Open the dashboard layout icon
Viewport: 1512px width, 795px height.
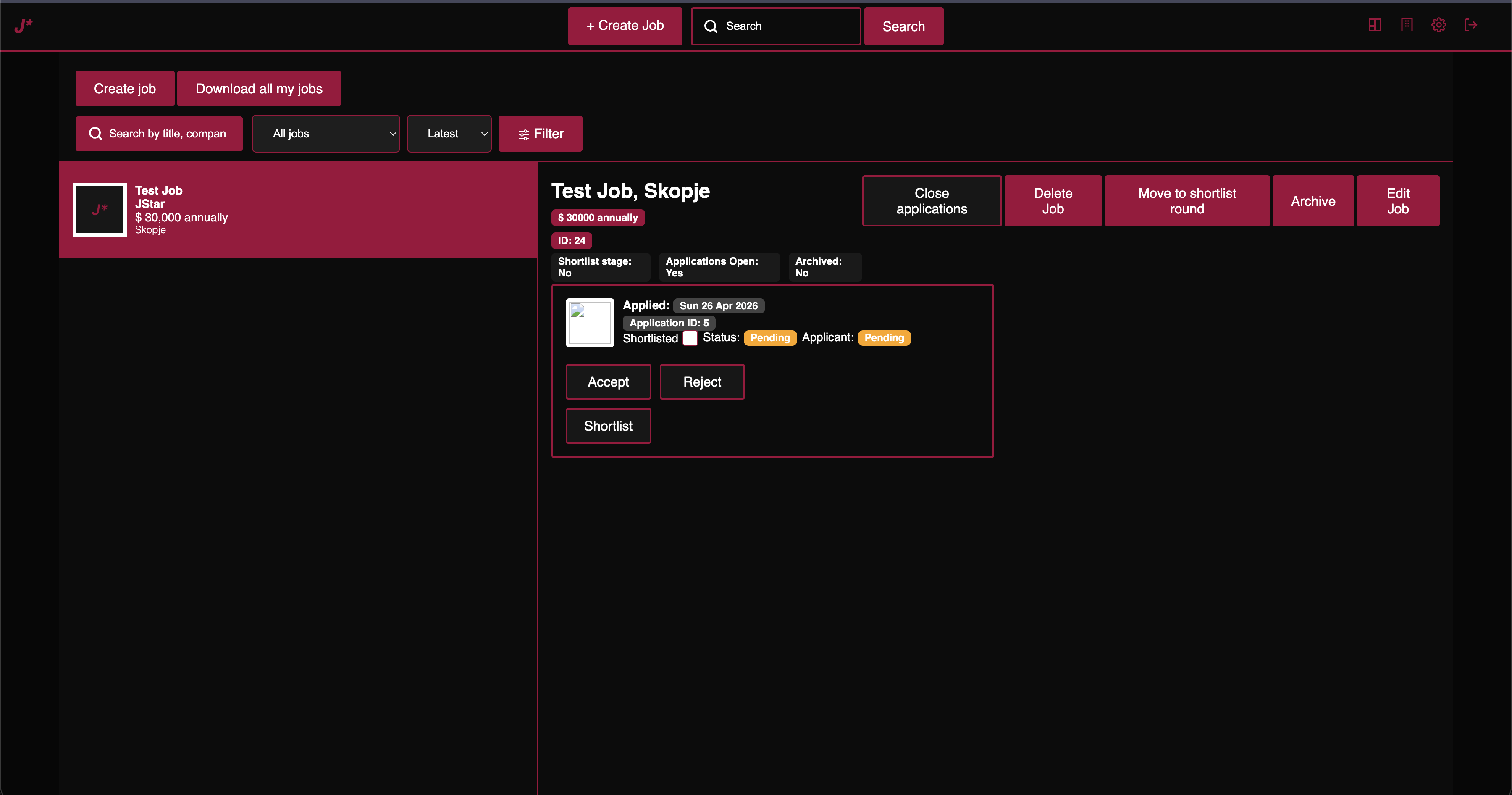[x=1375, y=25]
